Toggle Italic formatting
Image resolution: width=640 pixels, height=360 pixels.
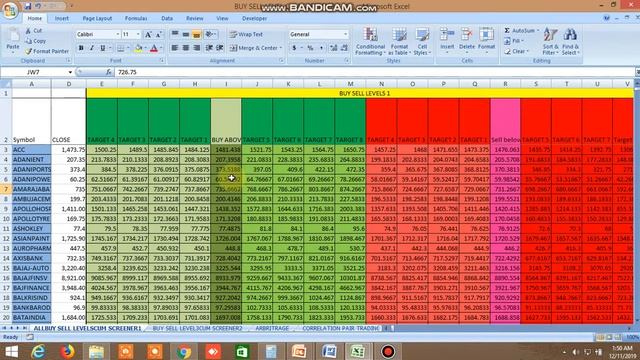click(92, 48)
